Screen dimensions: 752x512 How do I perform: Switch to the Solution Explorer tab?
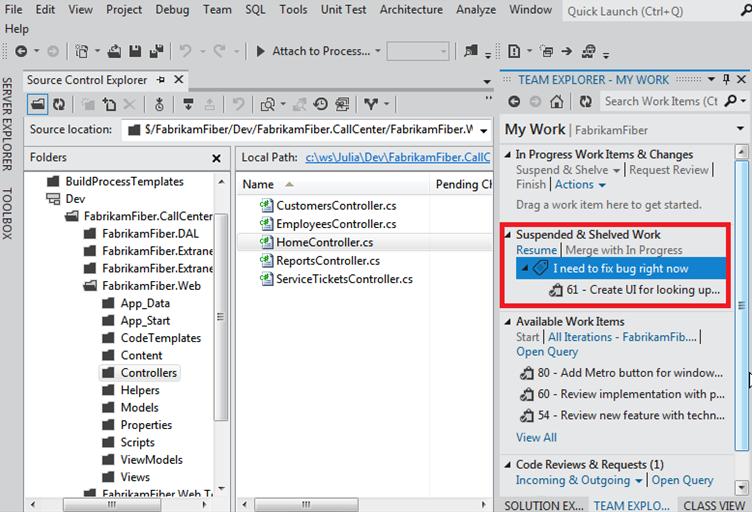pyautogui.click(x=544, y=505)
